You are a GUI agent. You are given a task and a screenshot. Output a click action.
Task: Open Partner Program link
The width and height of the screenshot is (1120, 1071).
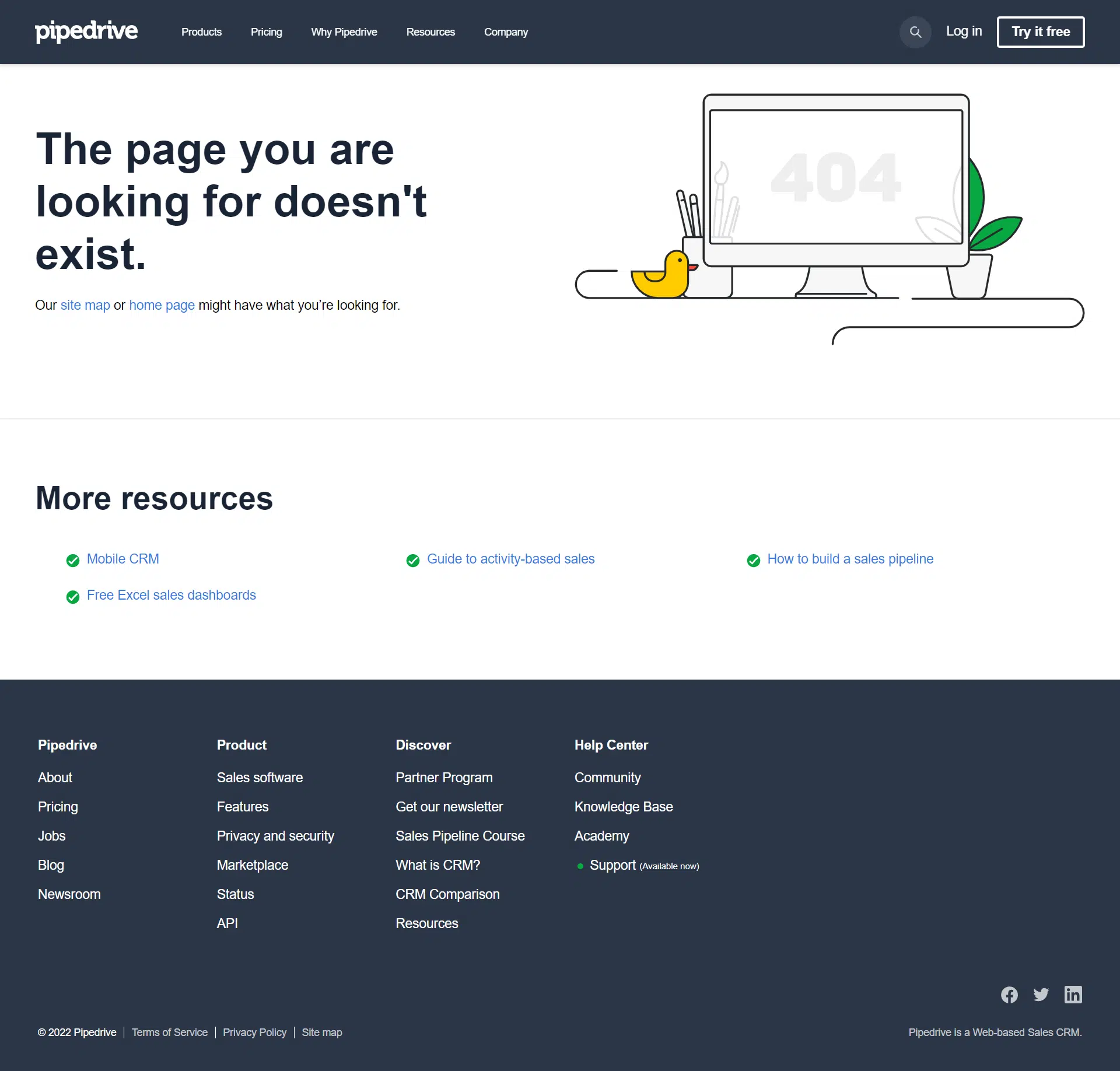444,778
